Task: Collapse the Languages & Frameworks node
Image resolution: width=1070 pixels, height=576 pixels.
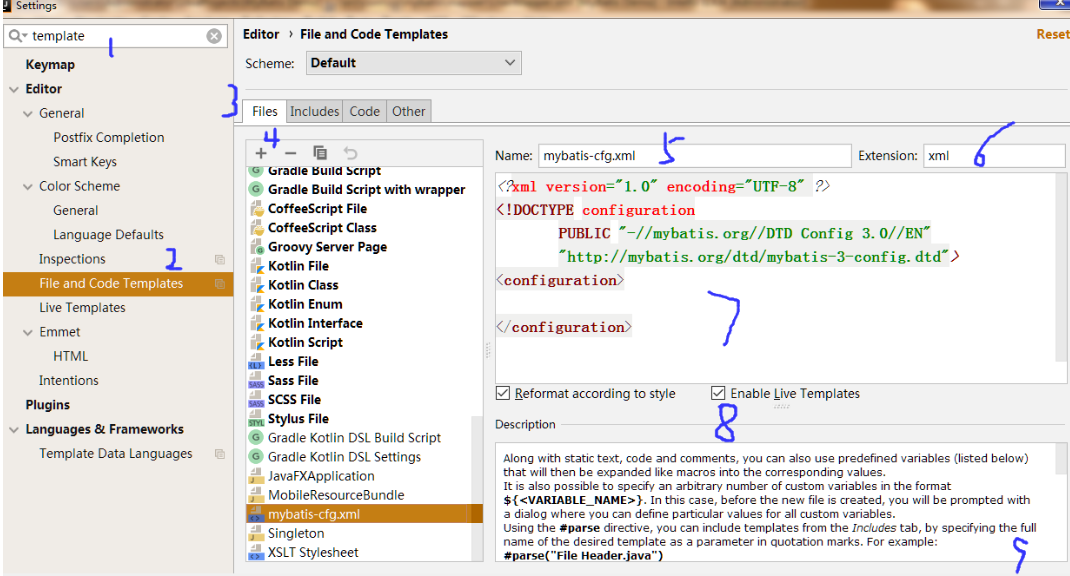Action: [14, 430]
